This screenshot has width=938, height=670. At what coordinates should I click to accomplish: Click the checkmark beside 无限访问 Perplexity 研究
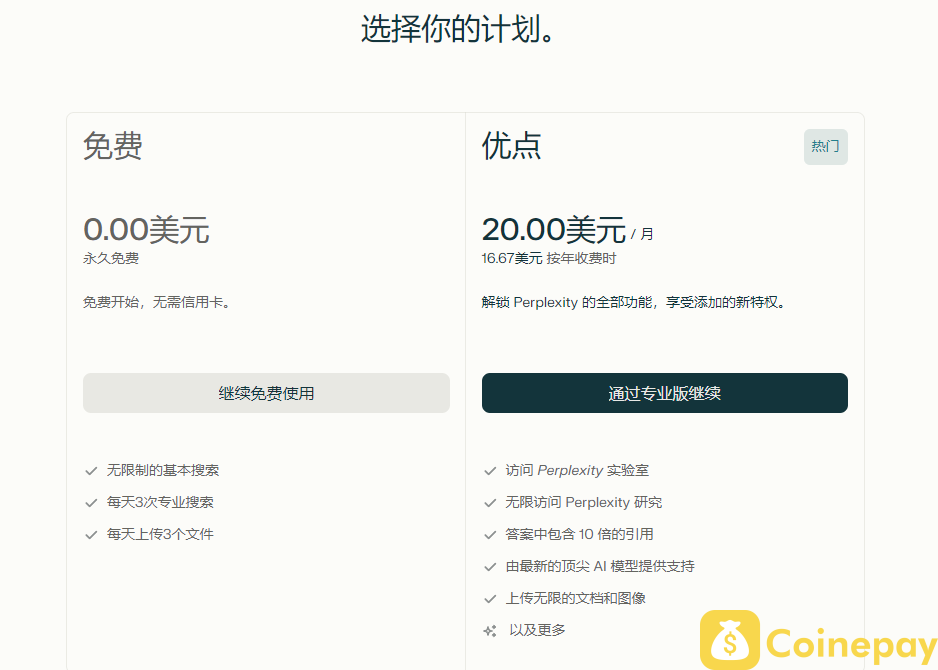[490, 502]
